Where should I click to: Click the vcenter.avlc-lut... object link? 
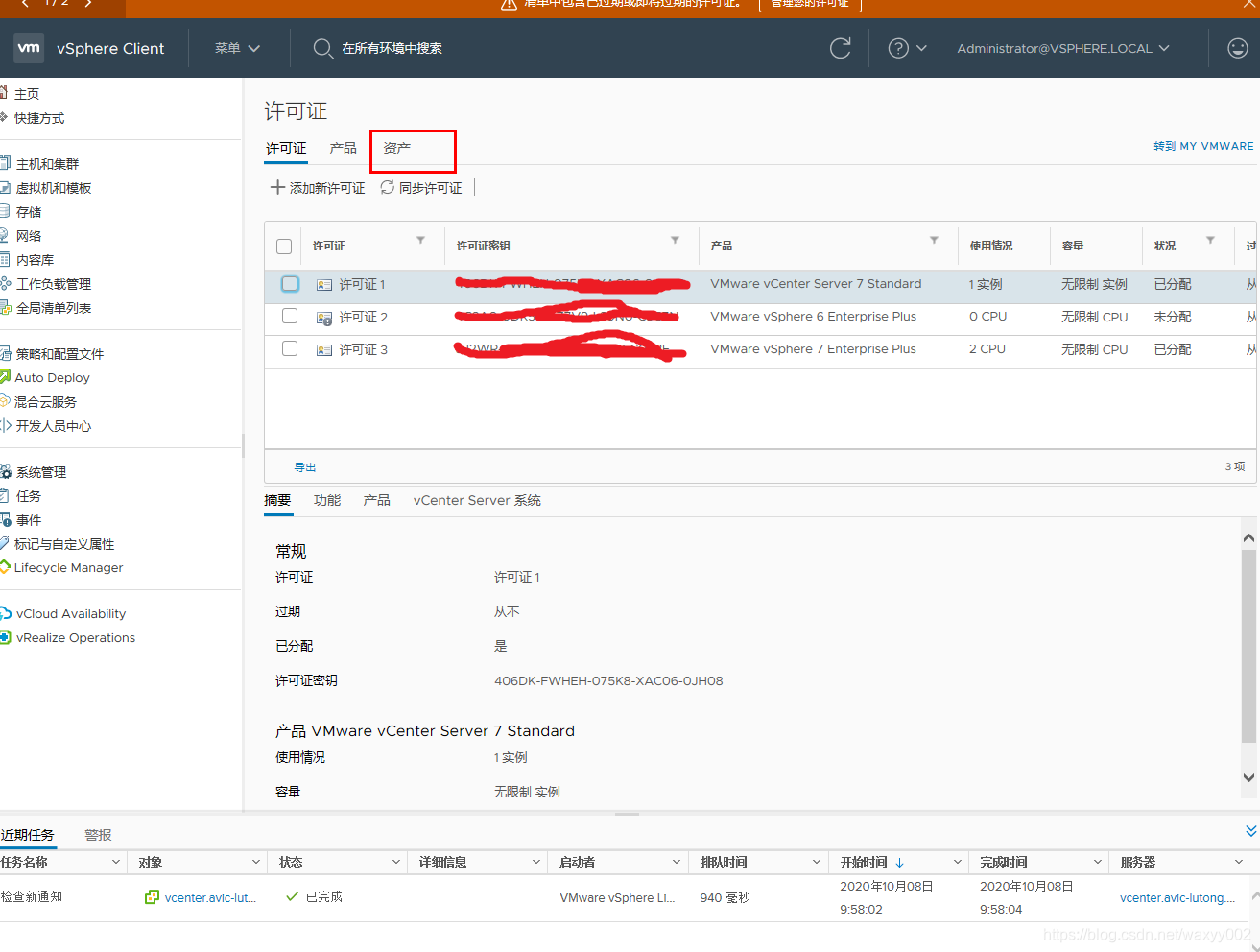pyautogui.click(x=210, y=898)
